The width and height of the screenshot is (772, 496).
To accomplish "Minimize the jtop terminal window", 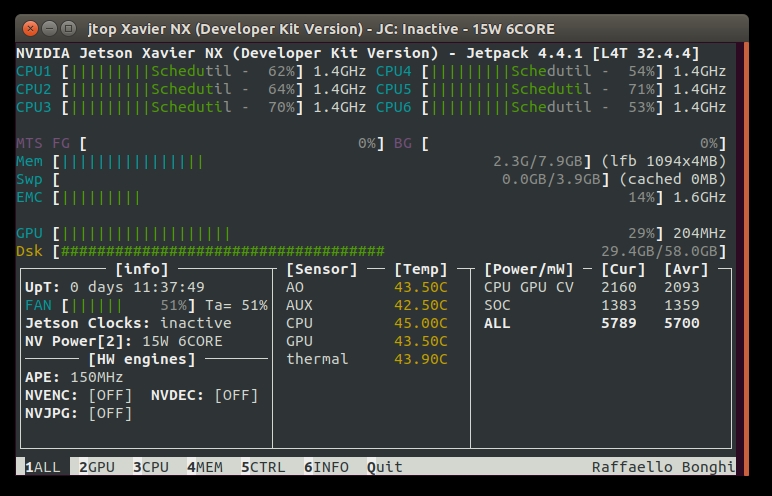I will coord(49,29).
